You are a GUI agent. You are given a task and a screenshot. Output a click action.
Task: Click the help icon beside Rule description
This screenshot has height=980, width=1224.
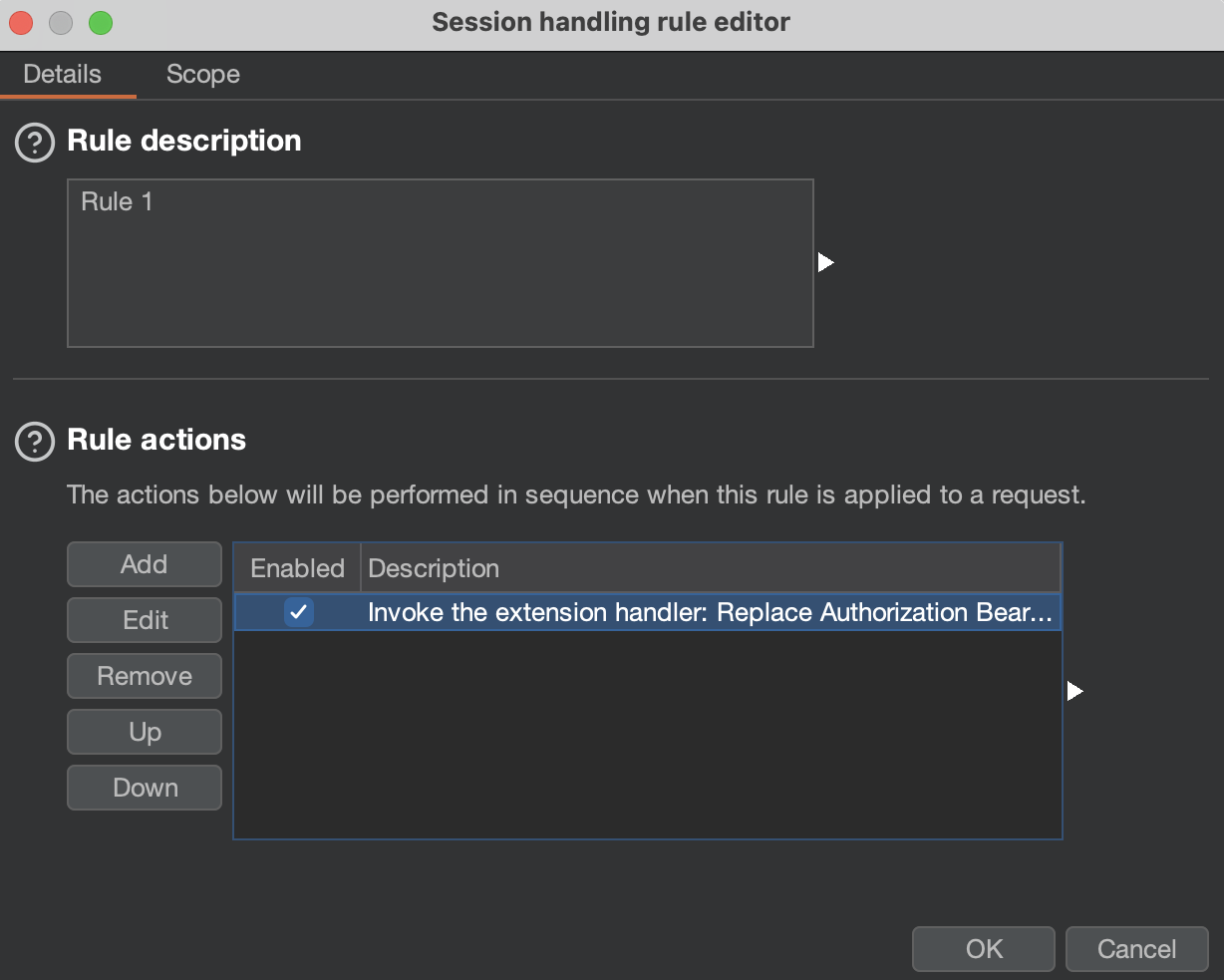pos(34,142)
